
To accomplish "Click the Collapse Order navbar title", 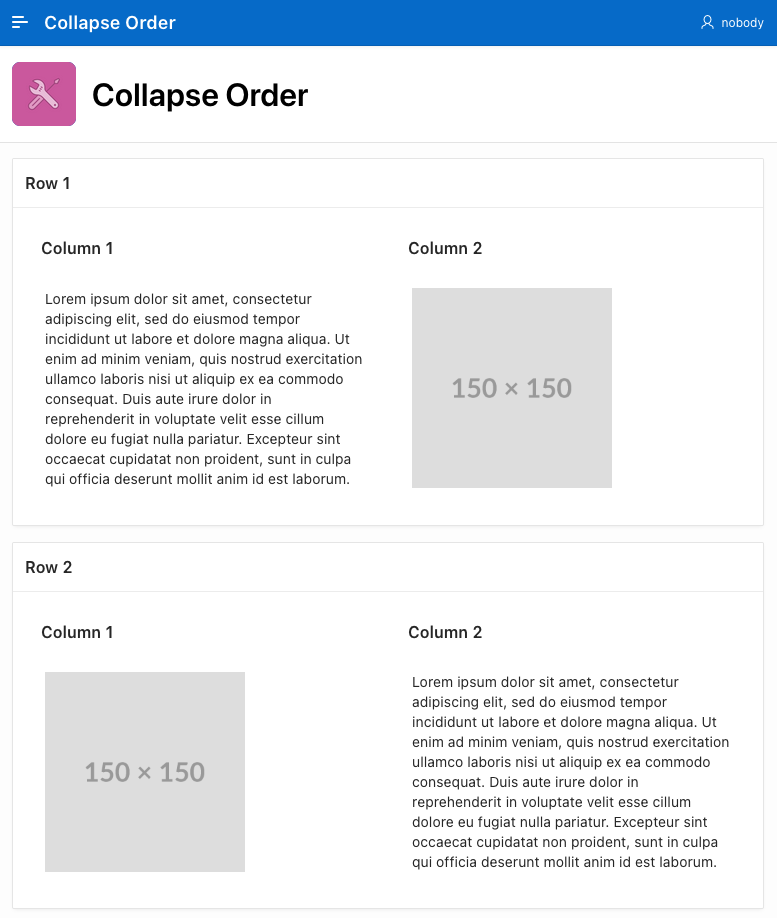I will pos(109,22).
